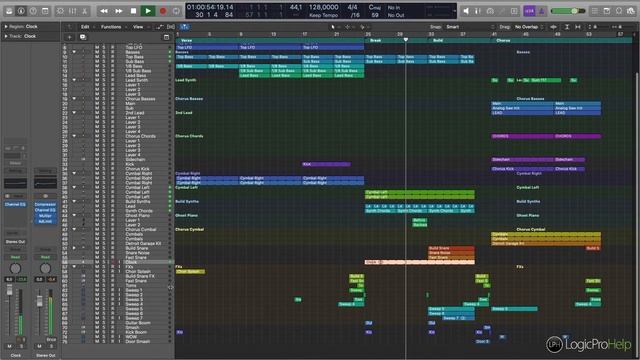Click Channel EQ slot on Clock strip
Image resolution: width=640 pixels, height=360 pixels.
15,204
